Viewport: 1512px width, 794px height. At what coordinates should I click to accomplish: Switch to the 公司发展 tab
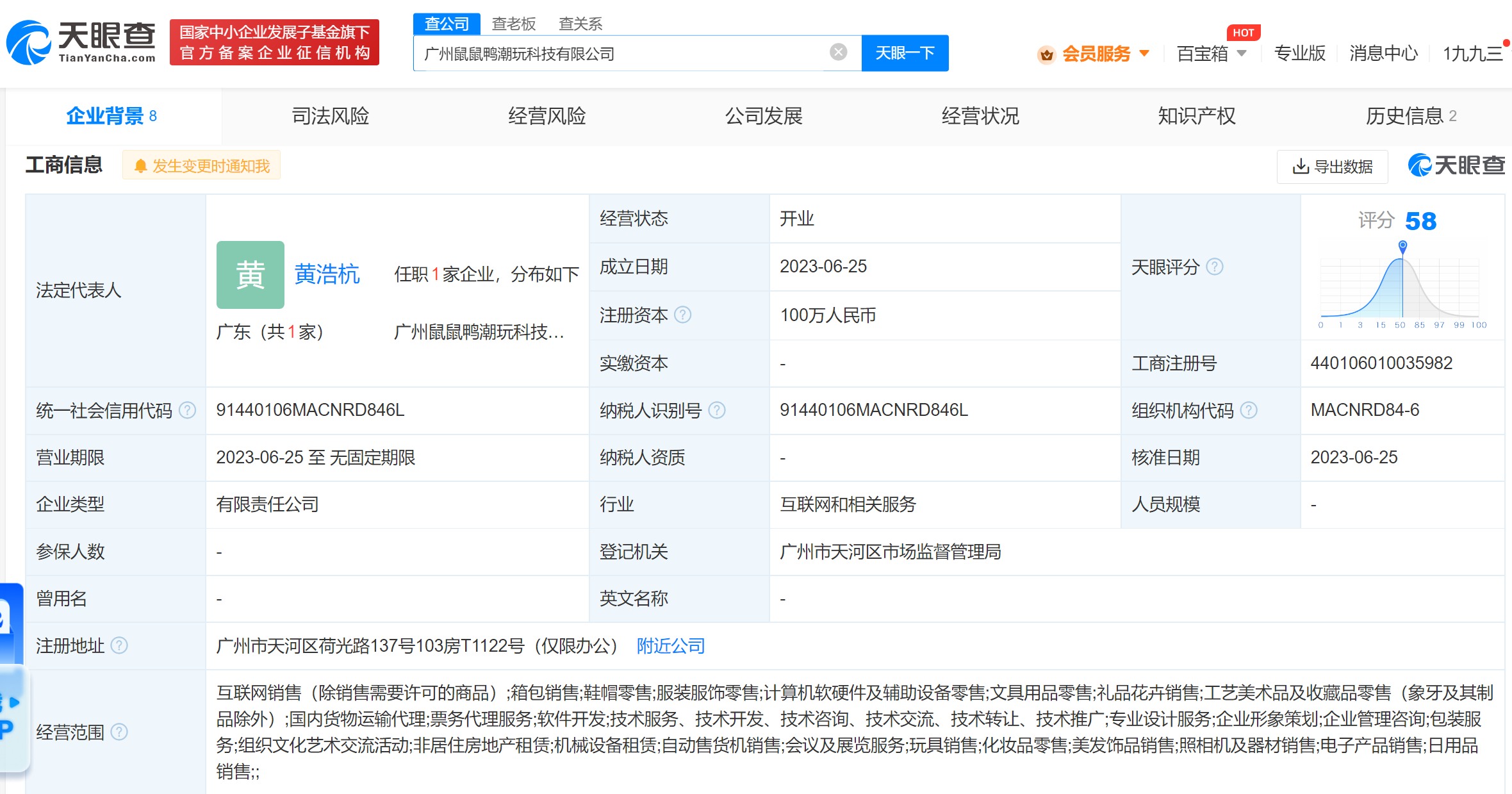(x=764, y=116)
